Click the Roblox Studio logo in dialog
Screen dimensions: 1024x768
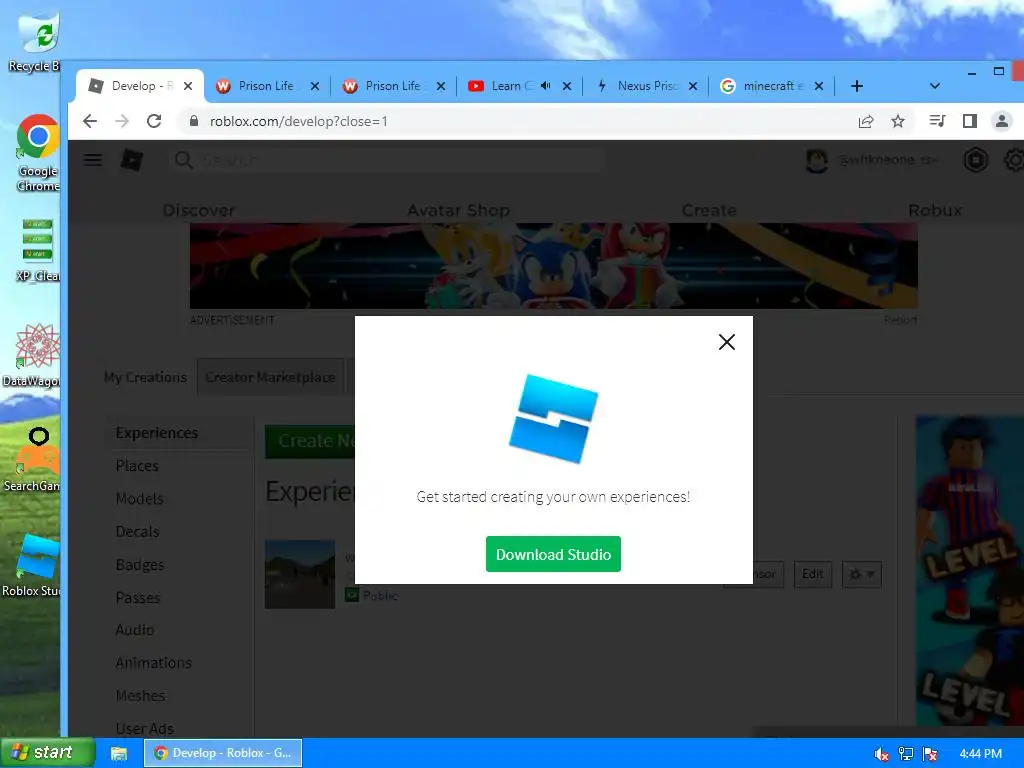pyautogui.click(x=553, y=419)
